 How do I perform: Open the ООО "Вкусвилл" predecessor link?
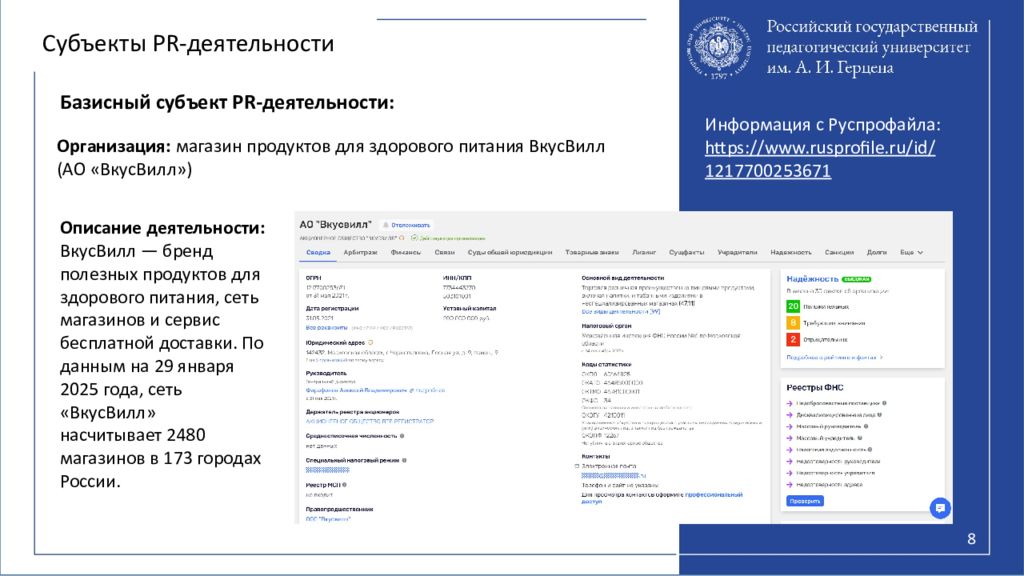pyautogui.click(x=328, y=519)
